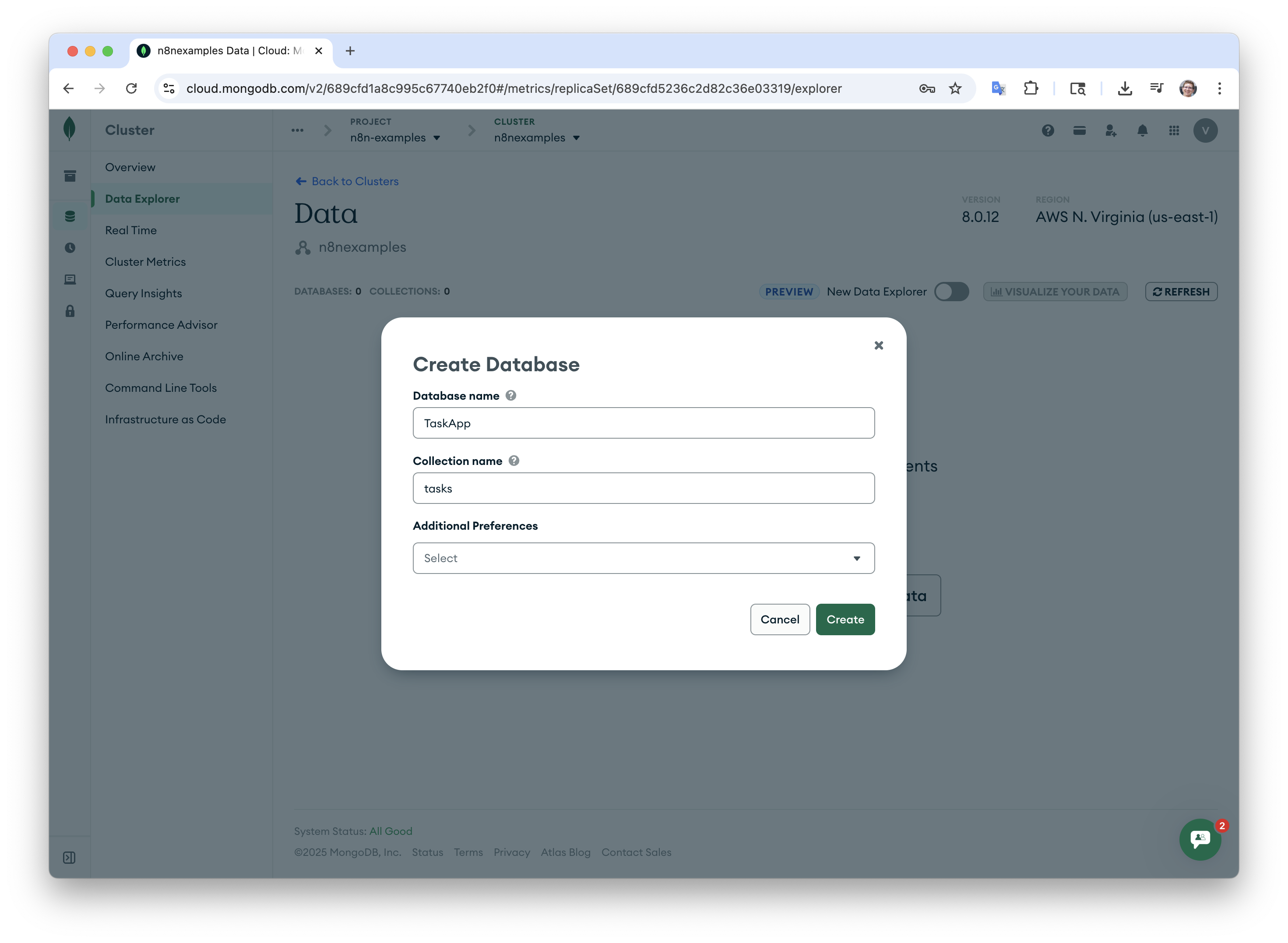Click the invite user icon
The width and height of the screenshot is (1288, 943).
pyautogui.click(x=1110, y=131)
